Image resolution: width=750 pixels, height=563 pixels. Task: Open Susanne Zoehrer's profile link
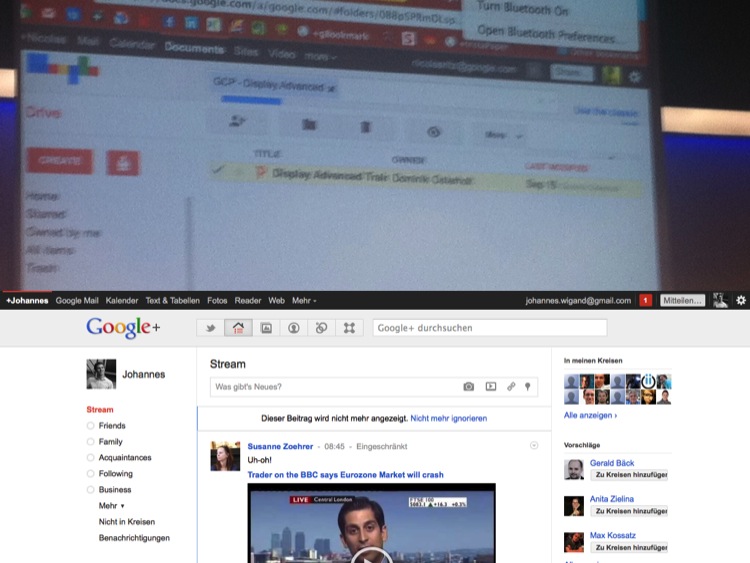coord(280,446)
